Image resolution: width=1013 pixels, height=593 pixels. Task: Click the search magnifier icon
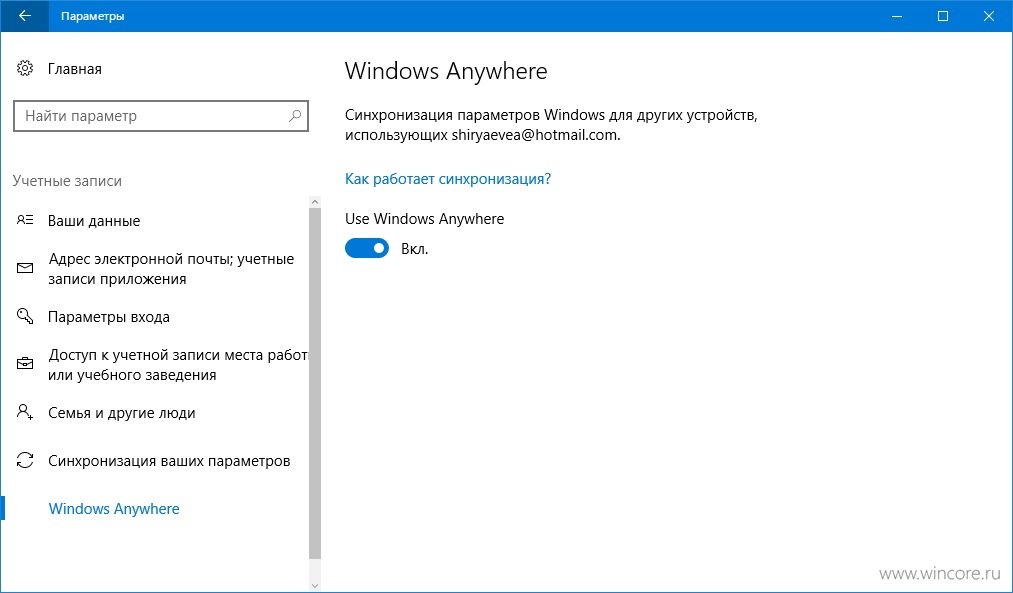[295, 116]
